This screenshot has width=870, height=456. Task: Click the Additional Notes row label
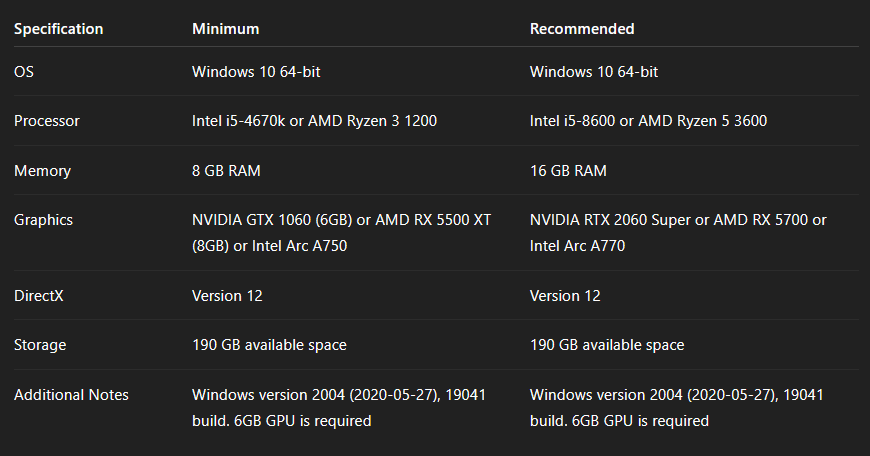(x=71, y=395)
